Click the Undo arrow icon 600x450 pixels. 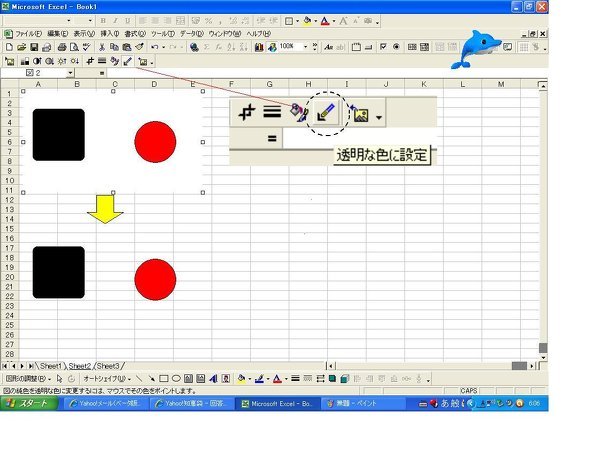point(155,47)
